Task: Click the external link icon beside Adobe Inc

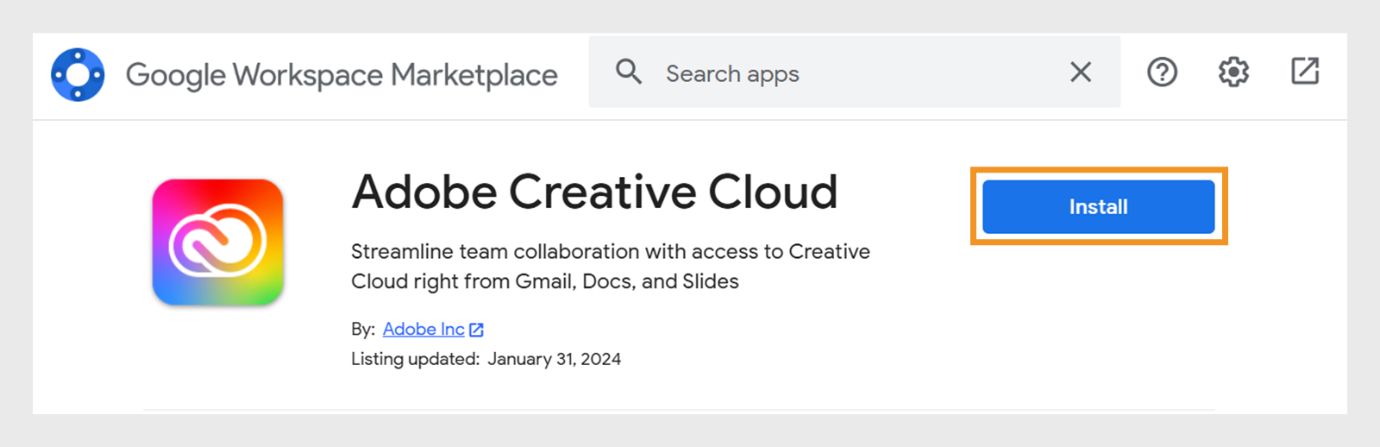Action: coord(477,330)
